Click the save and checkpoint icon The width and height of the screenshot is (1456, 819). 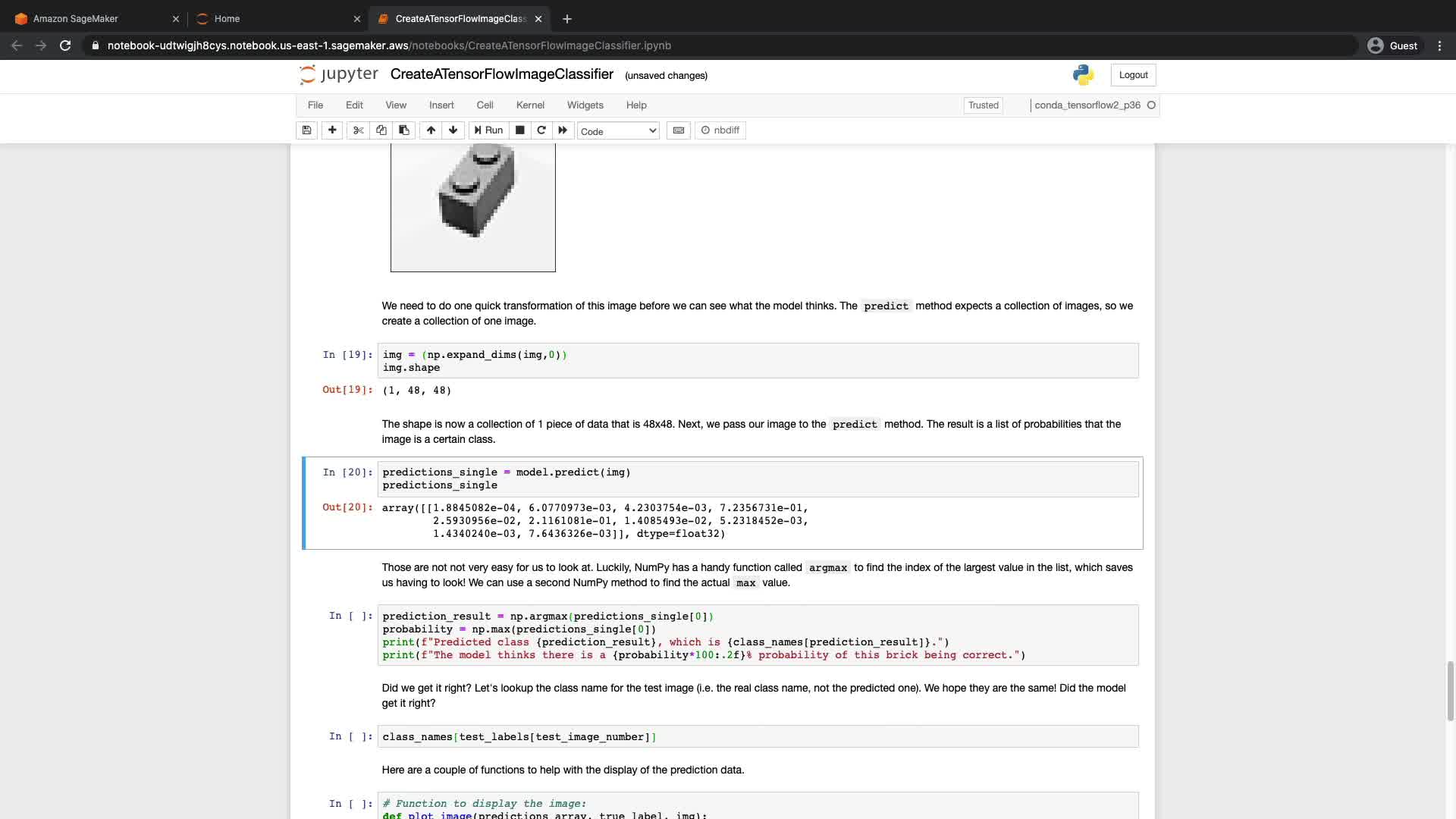[x=306, y=130]
